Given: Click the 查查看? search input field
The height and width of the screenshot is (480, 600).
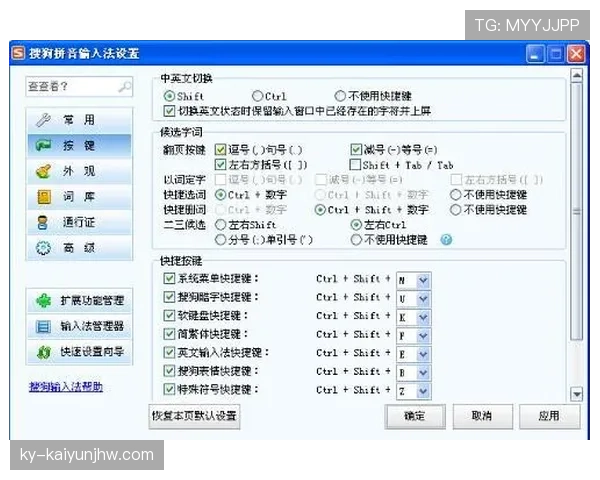Looking at the screenshot, I should pos(79,87).
